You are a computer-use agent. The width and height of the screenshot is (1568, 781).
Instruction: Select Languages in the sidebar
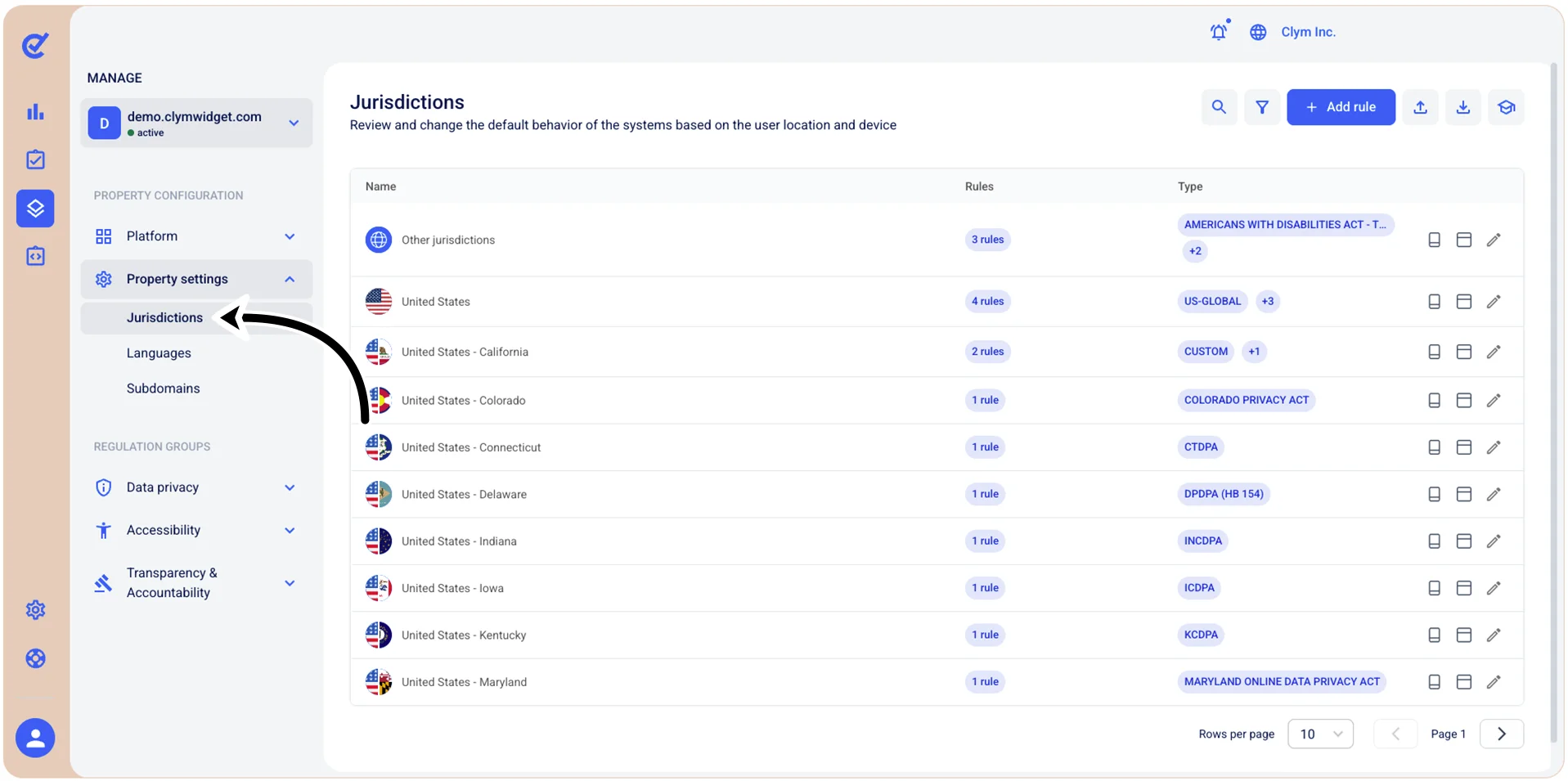(x=159, y=353)
